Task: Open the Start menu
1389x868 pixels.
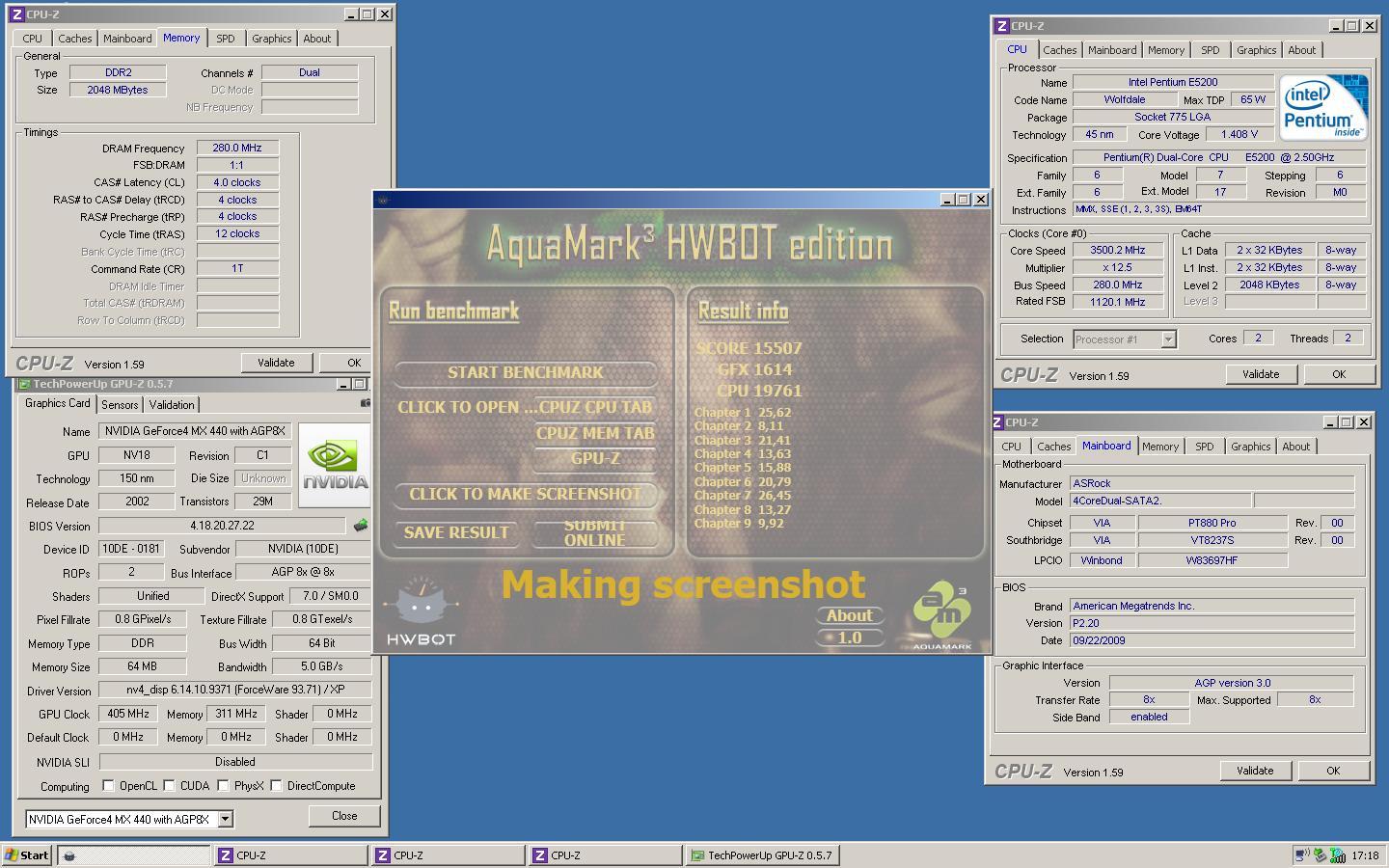Action: tap(27, 854)
